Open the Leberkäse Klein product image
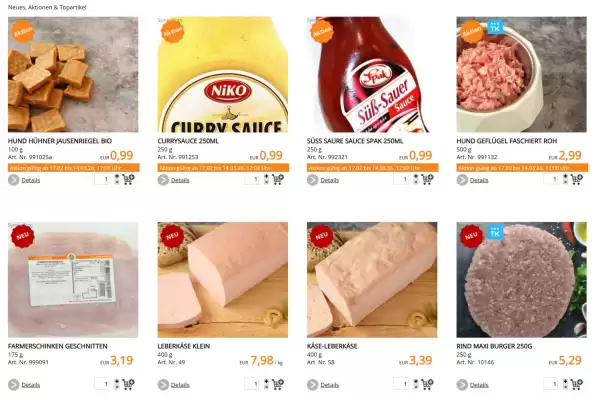The image size is (599, 400). (223, 280)
